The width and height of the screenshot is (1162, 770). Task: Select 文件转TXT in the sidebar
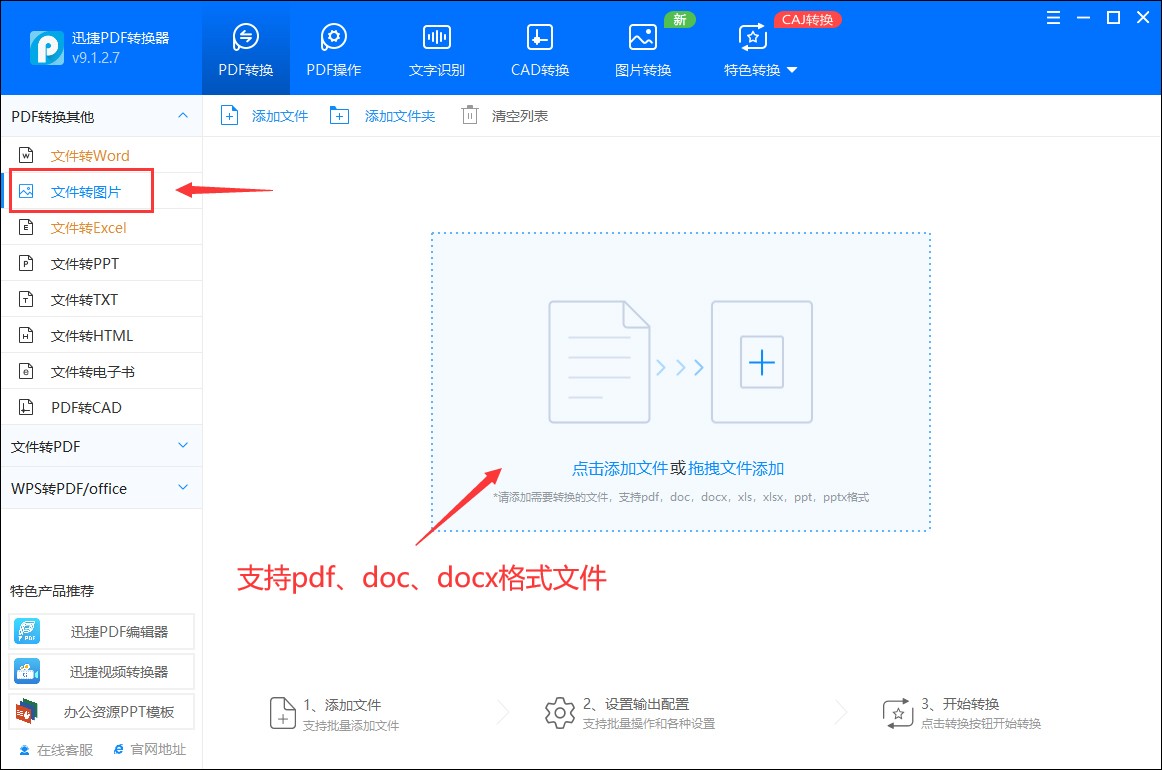[x=102, y=299]
